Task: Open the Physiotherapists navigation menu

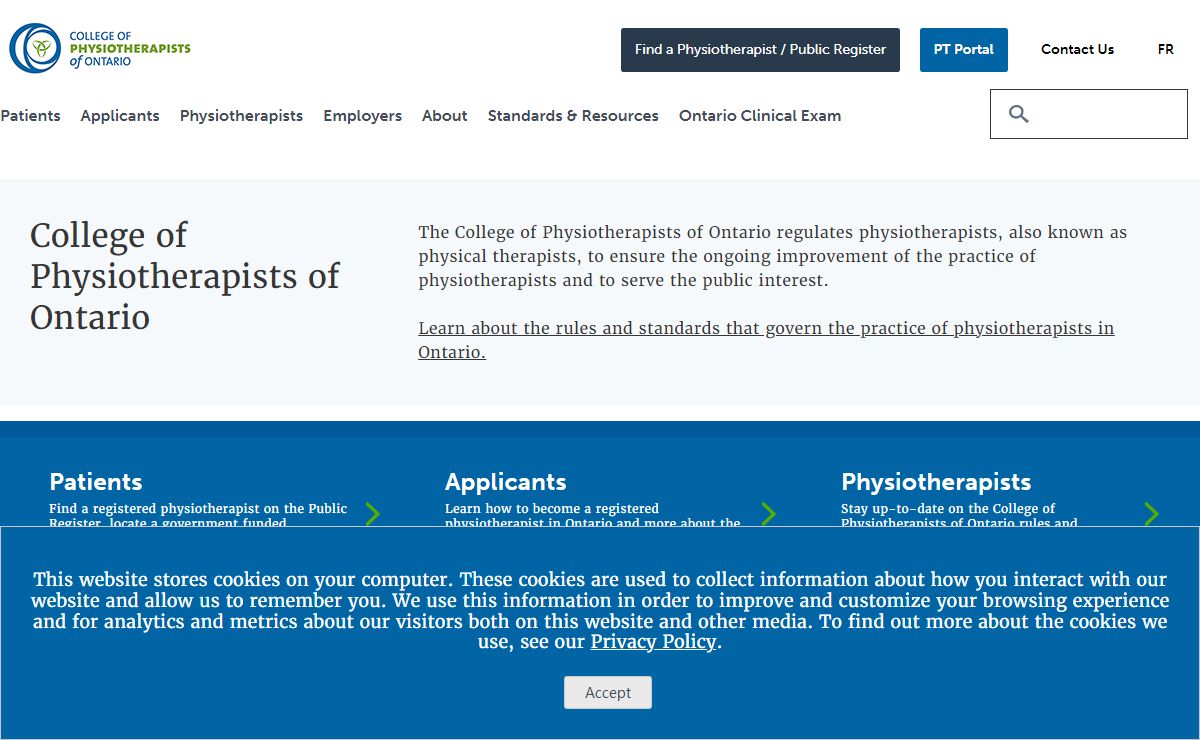Action: pyautogui.click(x=241, y=116)
